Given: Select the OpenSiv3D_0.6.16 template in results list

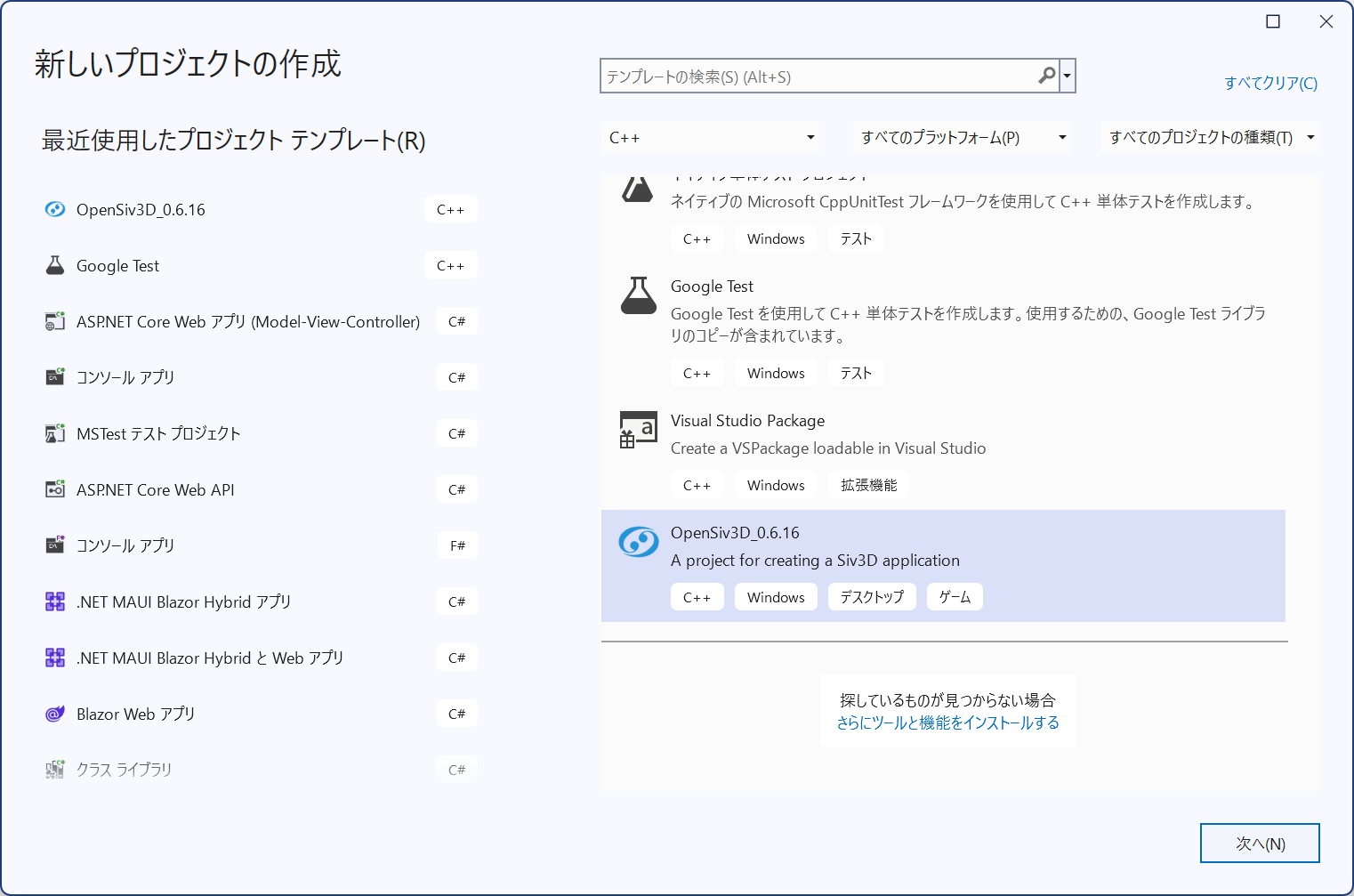Looking at the screenshot, I should tap(943, 565).
